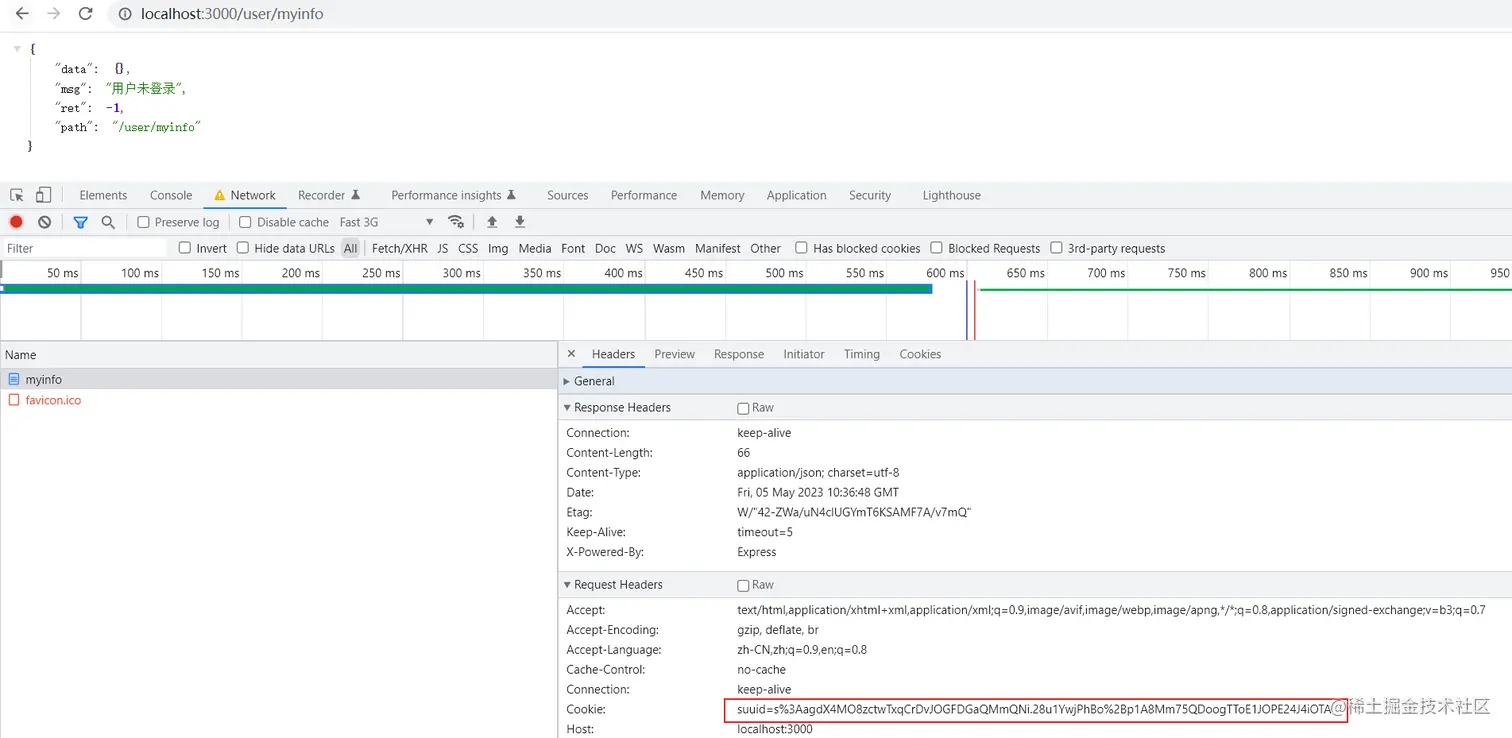The image size is (1512, 738).
Task: Open network search
Action: click(x=108, y=222)
